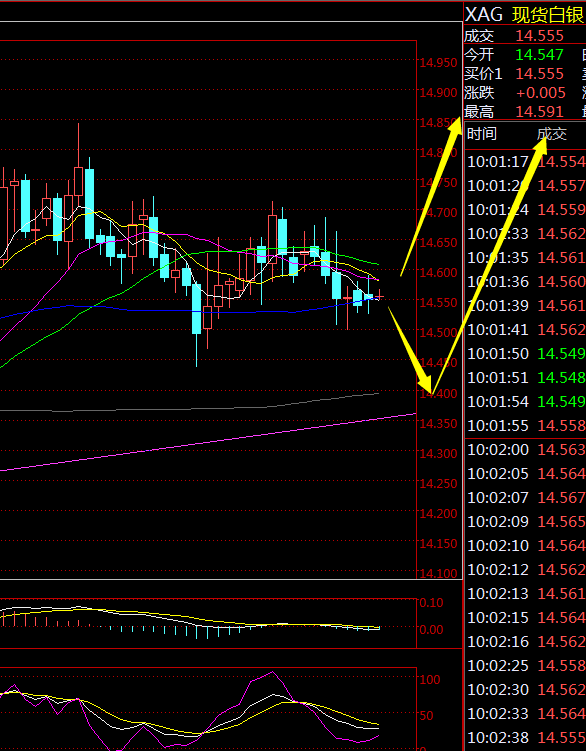The height and width of the screenshot is (751, 586).
Task: Select the tick row at 10:02:13
Action: (x=526, y=593)
